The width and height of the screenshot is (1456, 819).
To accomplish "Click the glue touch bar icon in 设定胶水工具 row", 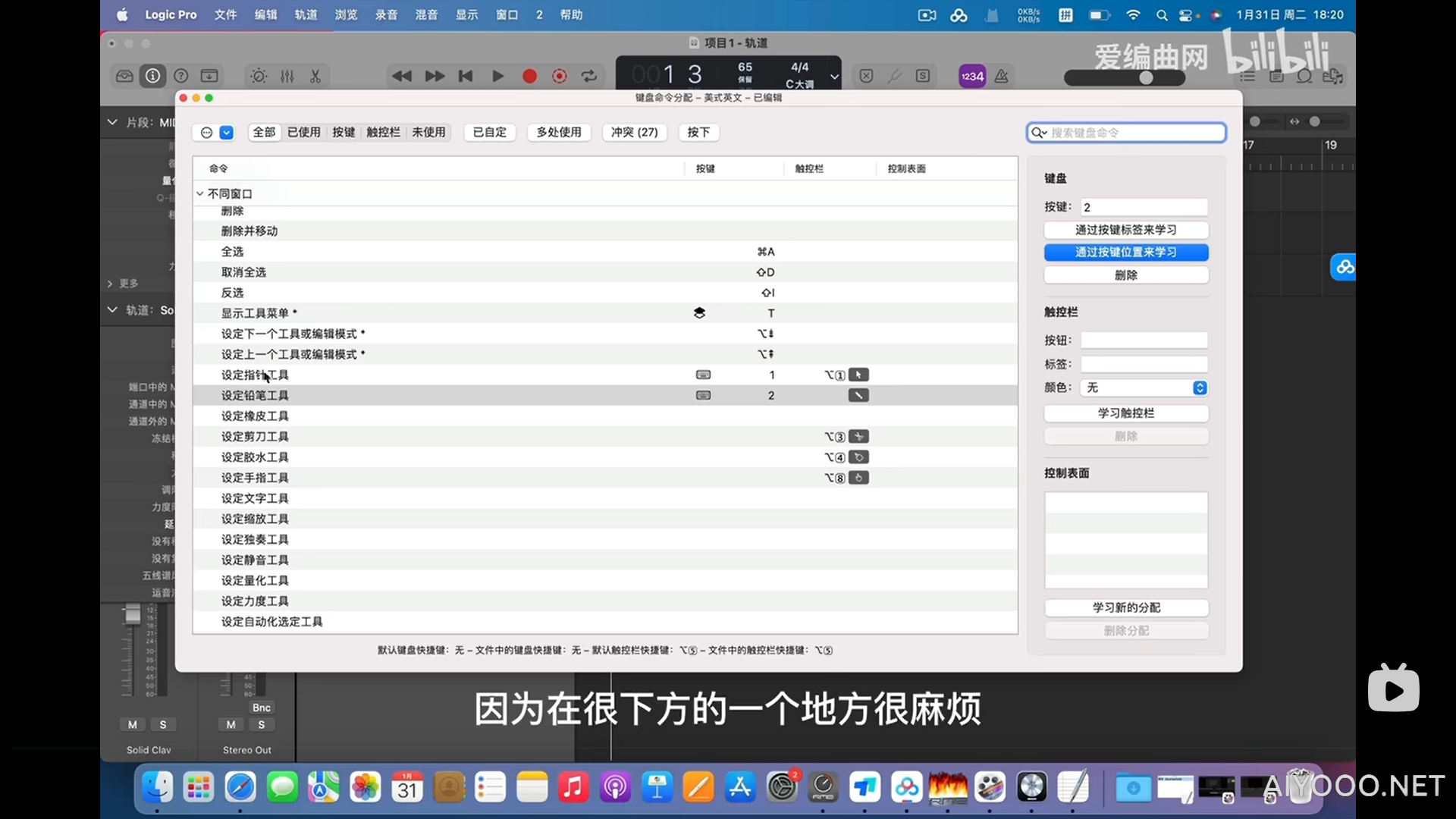I will tap(858, 457).
